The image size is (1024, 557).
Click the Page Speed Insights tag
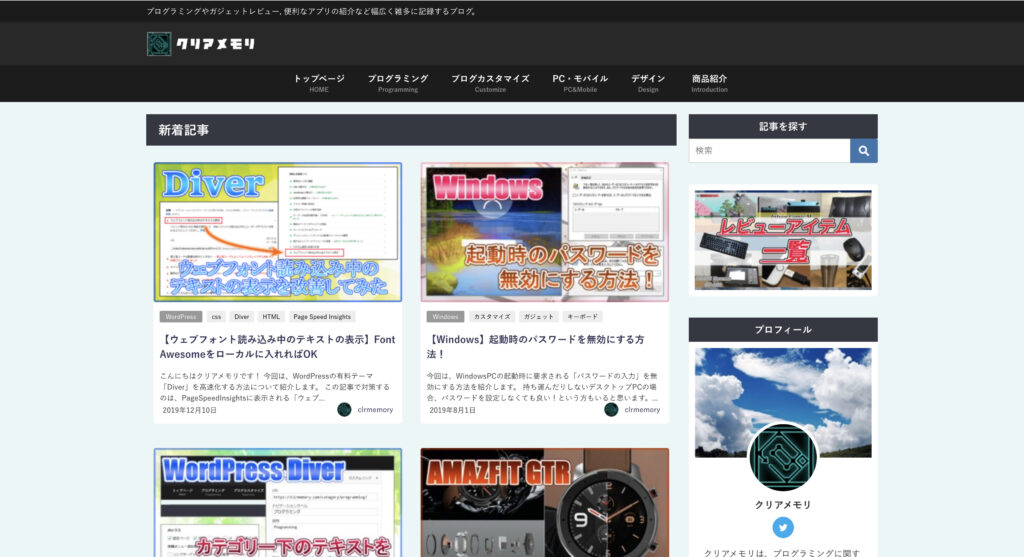[x=323, y=316]
